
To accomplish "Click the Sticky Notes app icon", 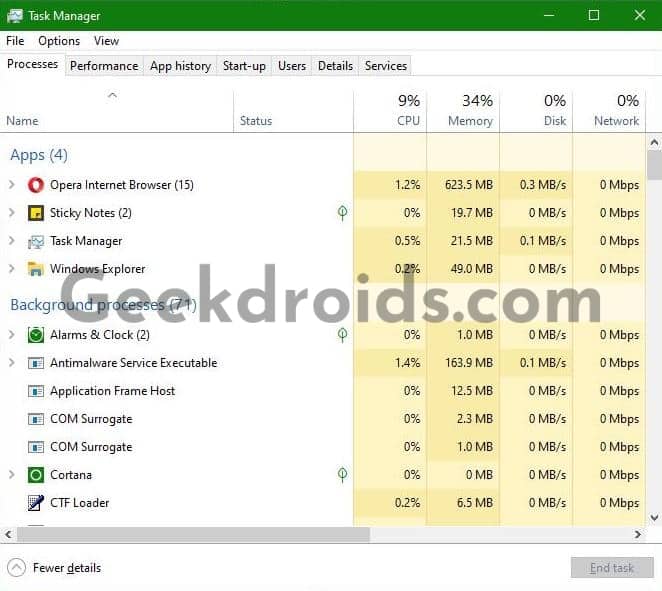I will click(36, 213).
